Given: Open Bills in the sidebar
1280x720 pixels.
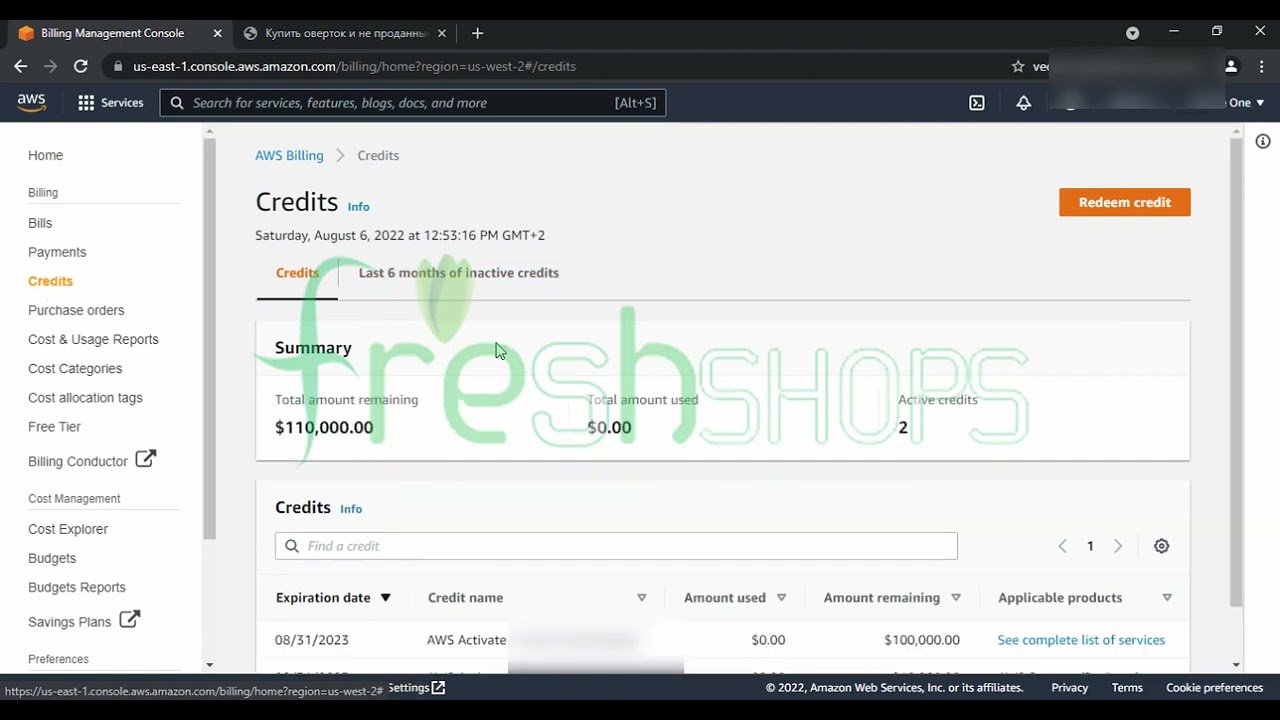Looking at the screenshot, I should pyautogui.click(x=40, y=223).
